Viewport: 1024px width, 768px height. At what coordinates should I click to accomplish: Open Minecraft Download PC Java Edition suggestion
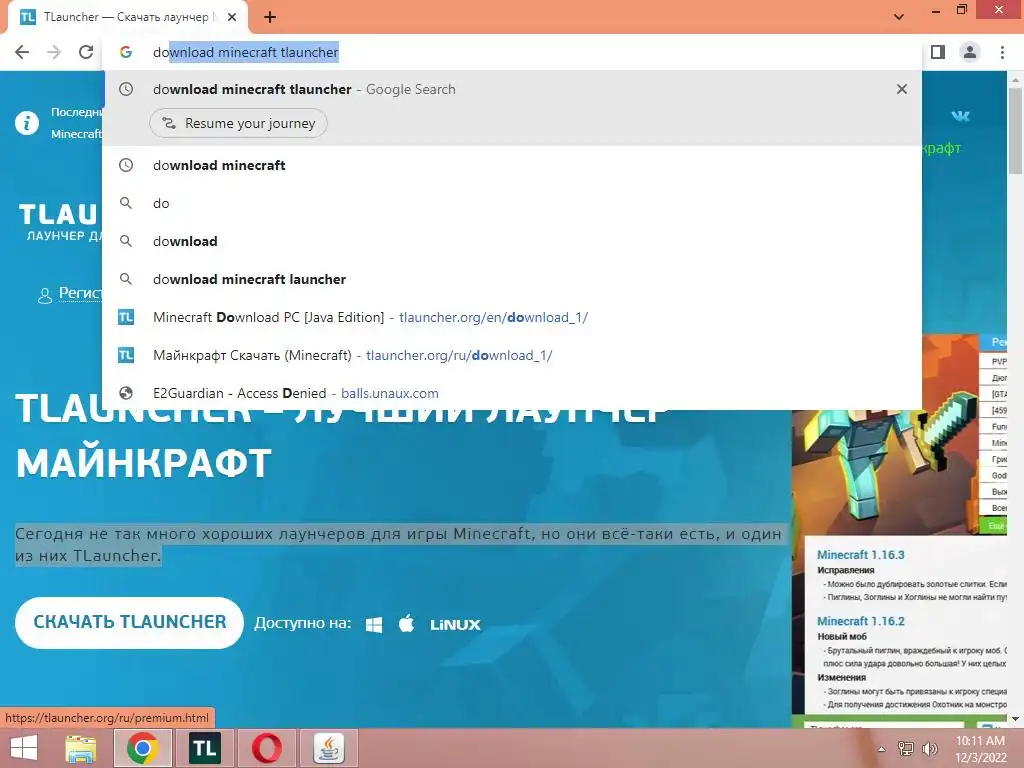click(513, 317)
